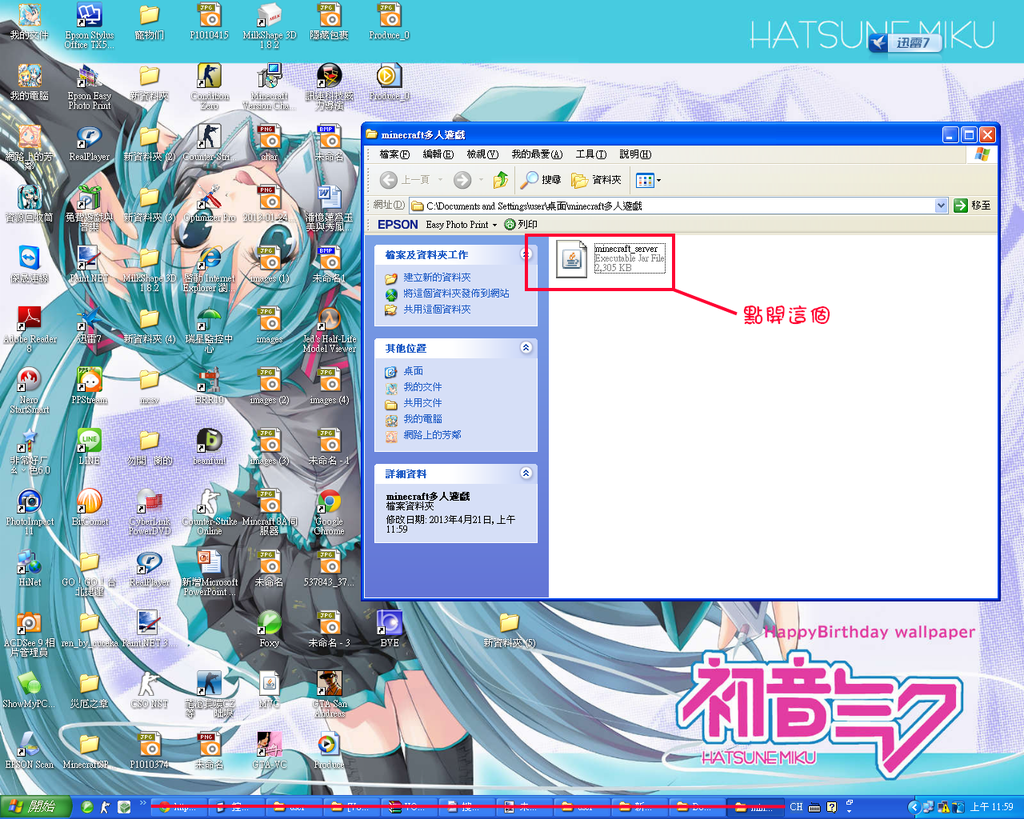
Task: Expand the address bar dropdown list
Action: click(940, 206)
